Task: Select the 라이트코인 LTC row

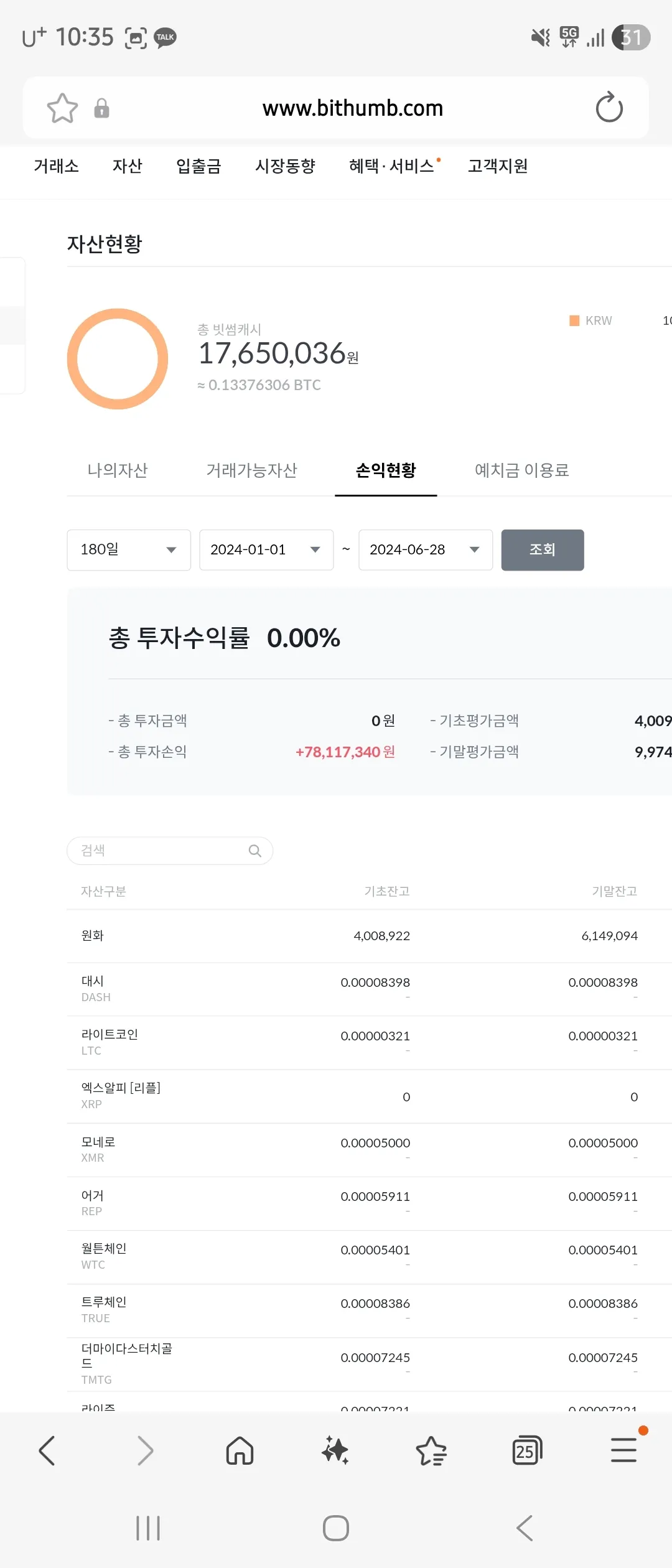Action: 370,1043
